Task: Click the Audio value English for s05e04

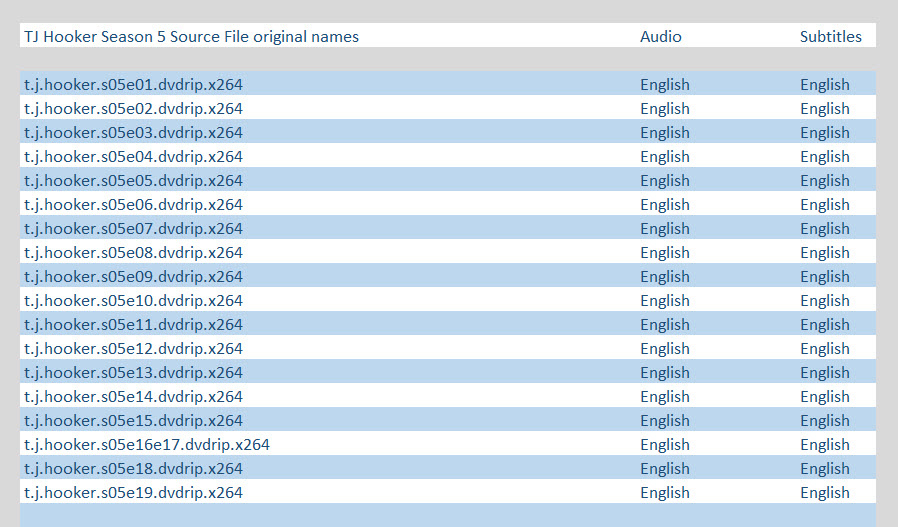Action: pyautogui.click(x=664, y=158)
